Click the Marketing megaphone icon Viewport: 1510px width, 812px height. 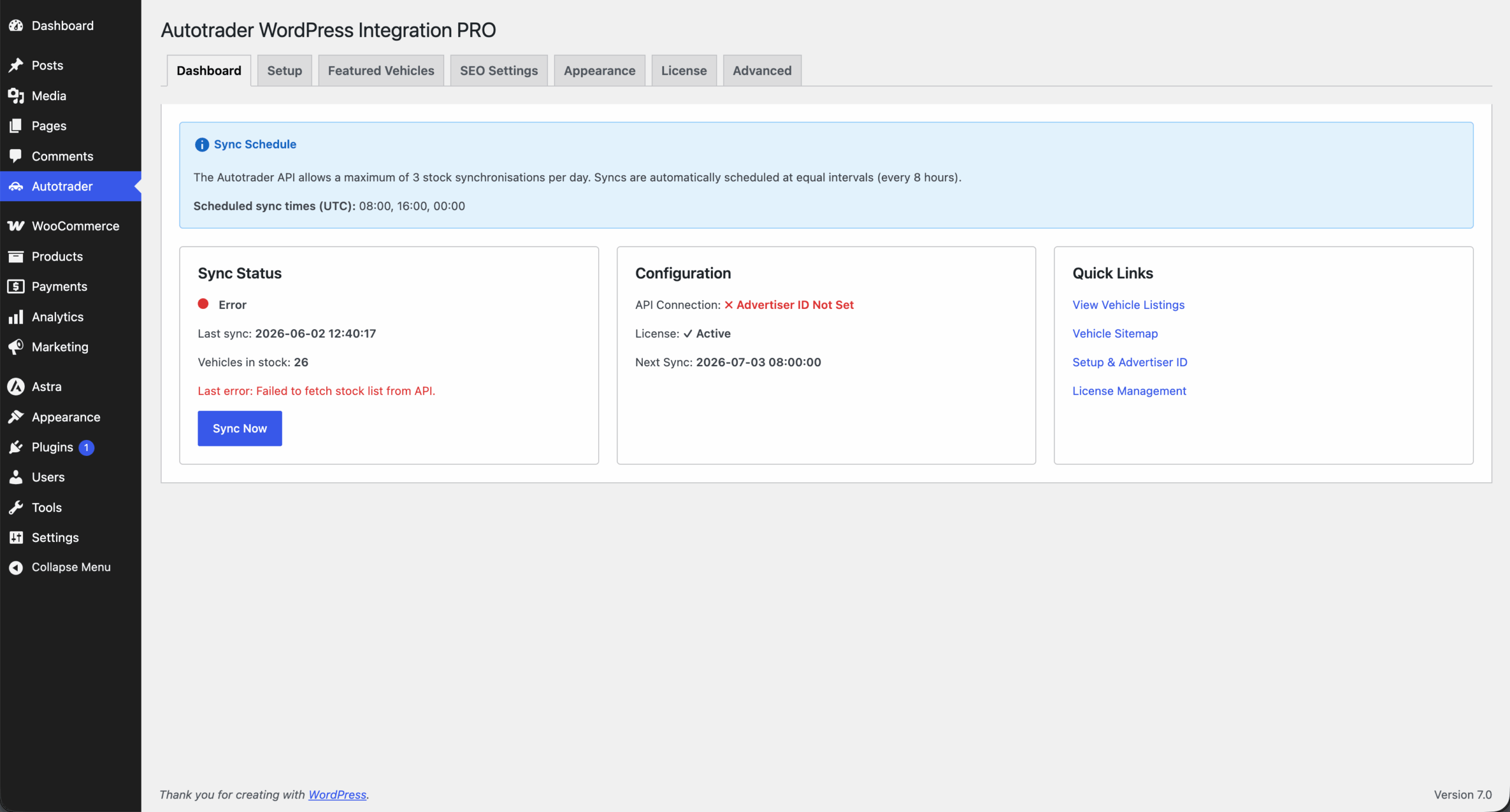[x=16, y=347]
